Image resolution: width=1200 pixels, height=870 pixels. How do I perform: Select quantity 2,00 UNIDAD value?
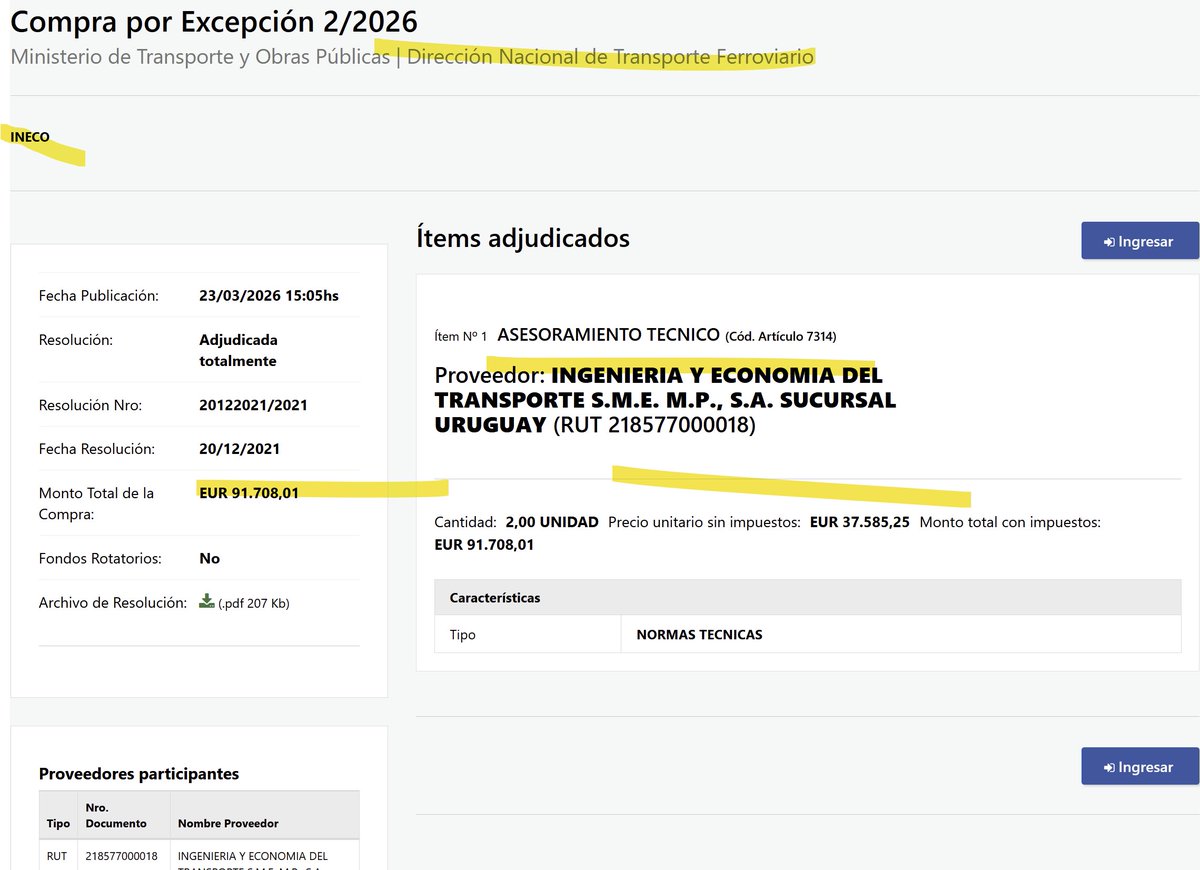[x=552, y=522]
